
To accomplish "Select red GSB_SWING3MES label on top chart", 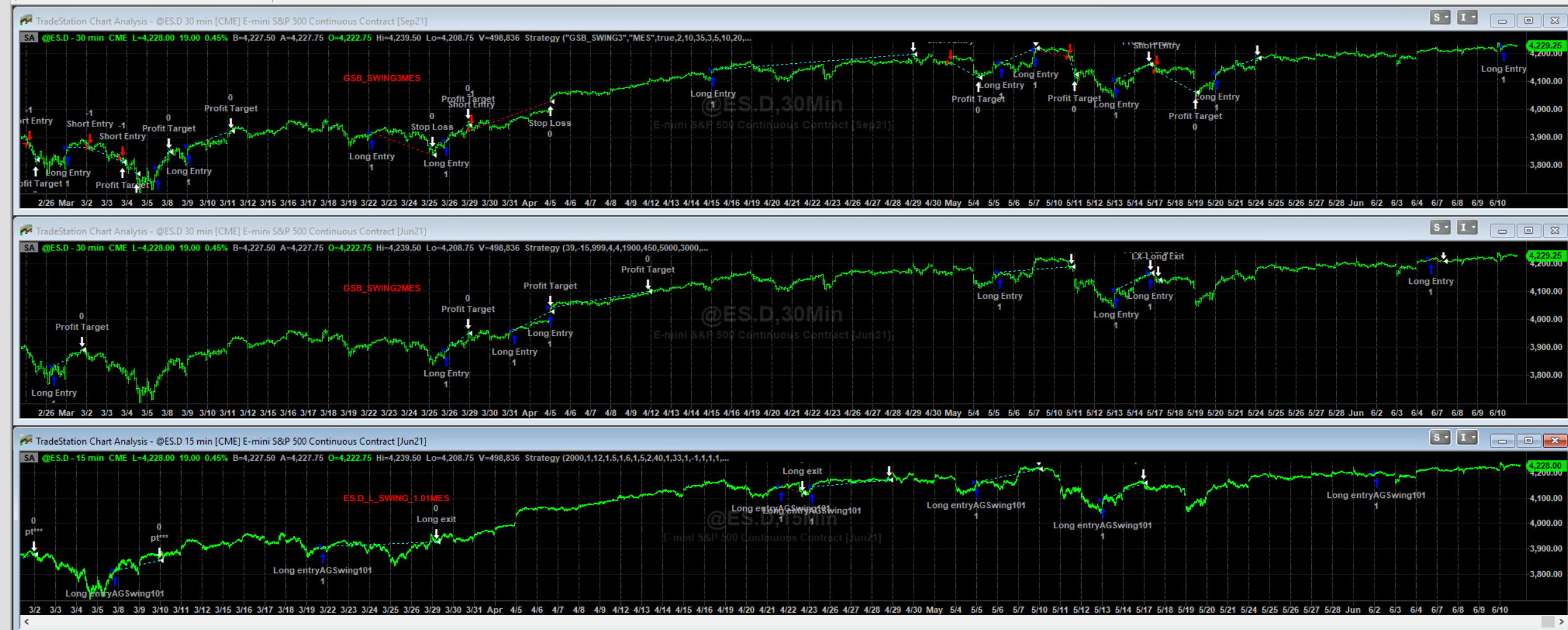I will 381,78.
